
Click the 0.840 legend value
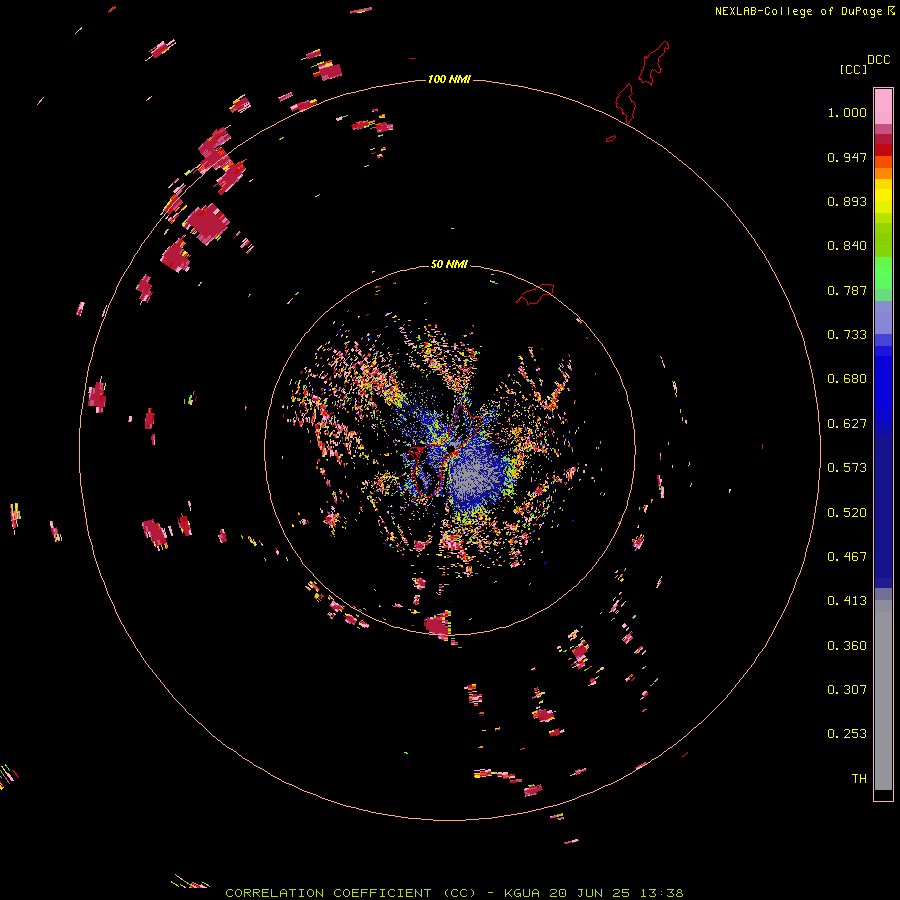pyautogui.click(x=847, y=246)
